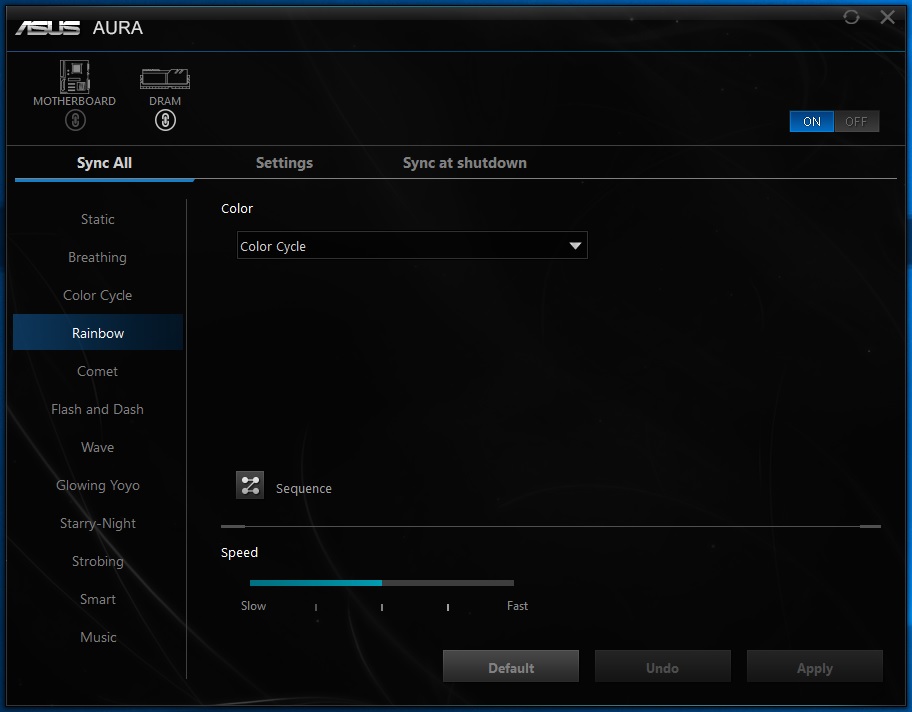Viewport: 912px width, 712px height.
Task: Choose the Breathing lighting effect
Action: coord(98,257)
